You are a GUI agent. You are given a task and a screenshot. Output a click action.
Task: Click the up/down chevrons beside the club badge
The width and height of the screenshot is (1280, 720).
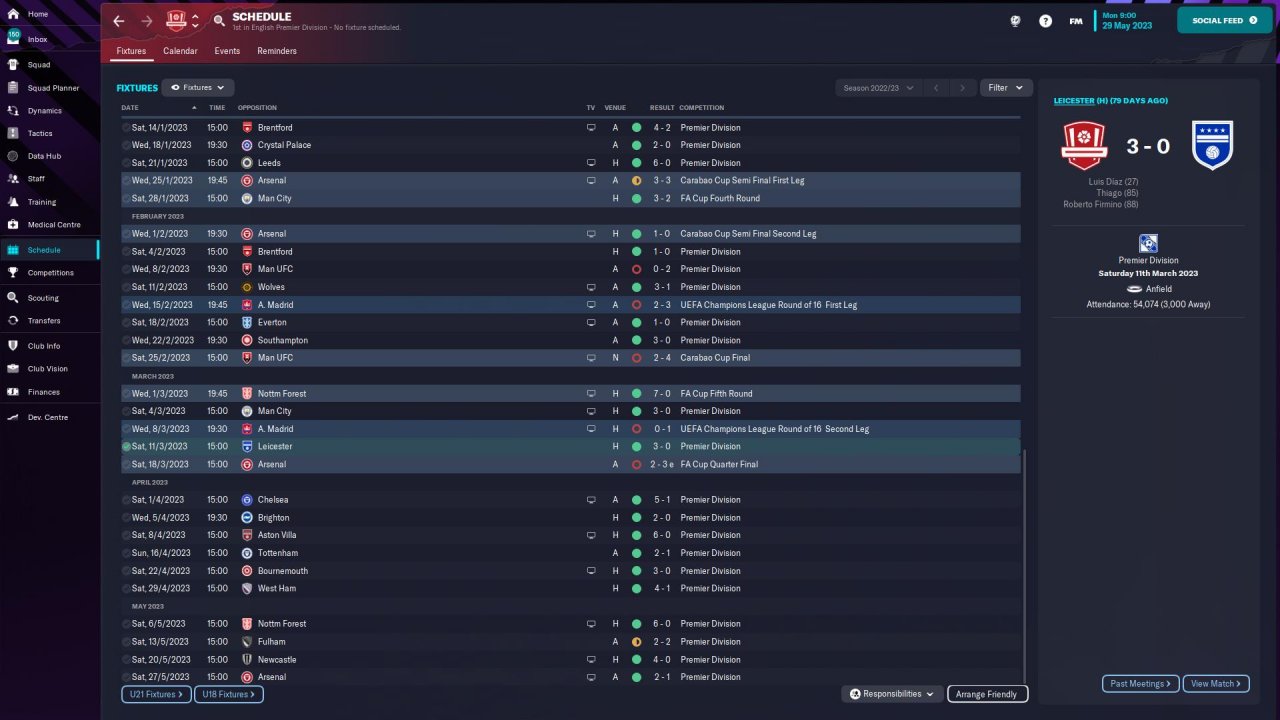(x=195, y=21)
